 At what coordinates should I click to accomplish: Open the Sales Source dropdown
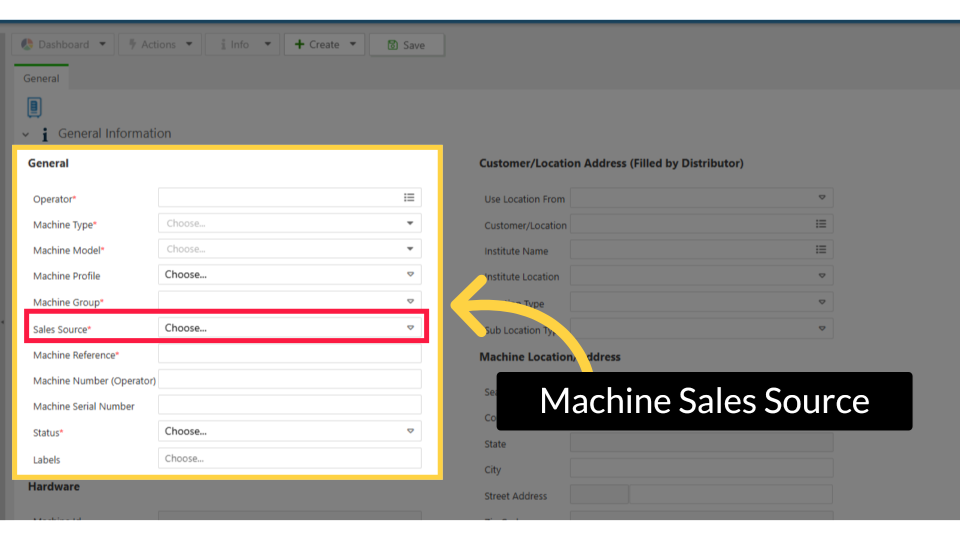tap(289, 328)
